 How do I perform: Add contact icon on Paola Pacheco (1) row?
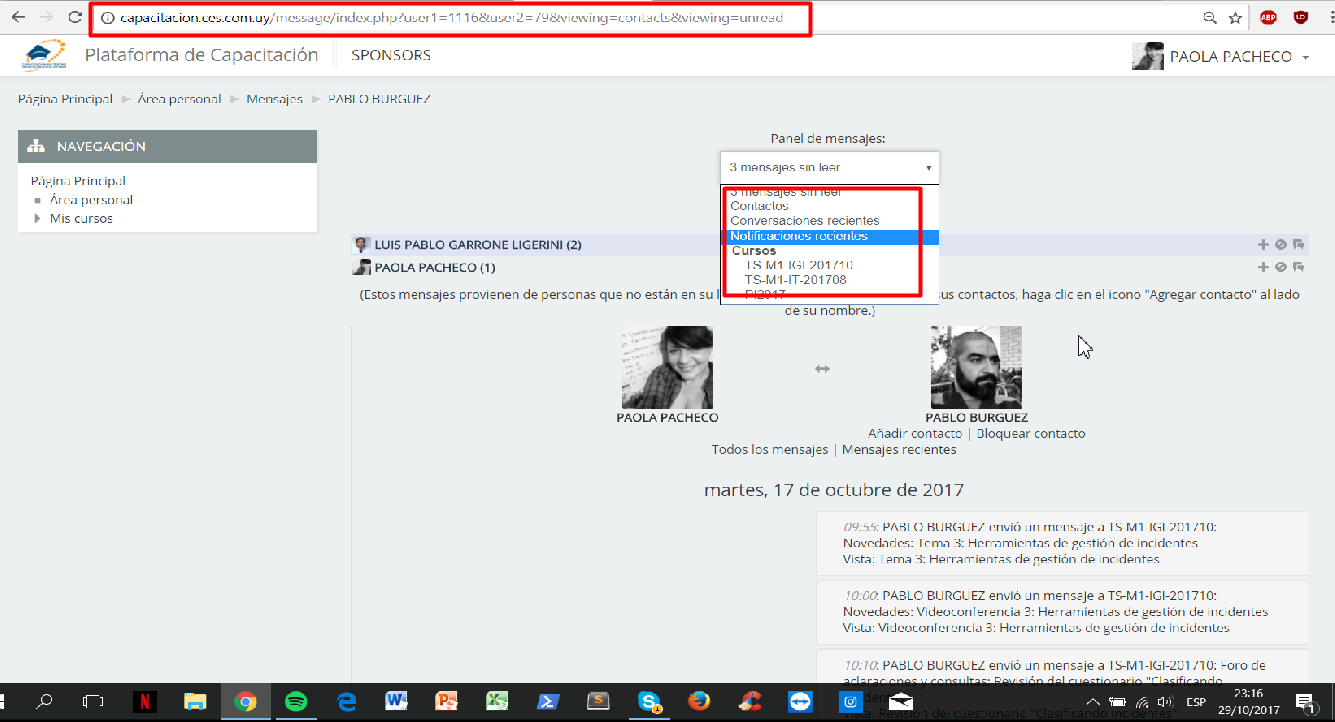coord(1263,267)
